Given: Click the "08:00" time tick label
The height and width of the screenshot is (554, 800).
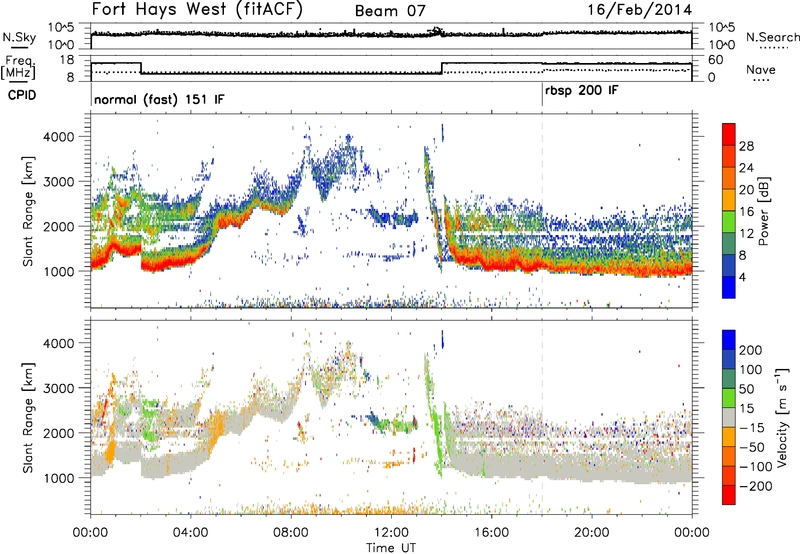Looking at the screenshot, I should point(291,533).
